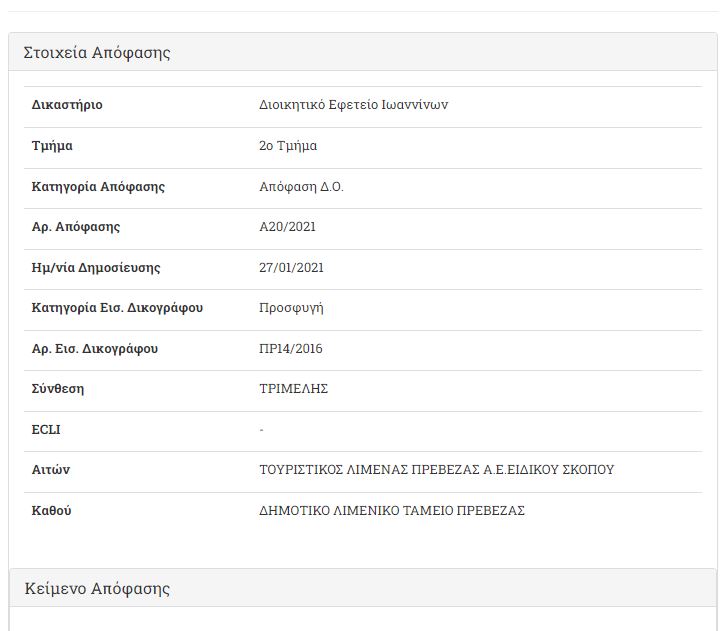Viewport: 722px width, 631px height.
Task: Click the 'Απόφαση Δ.Ο.' value
Action: pyautogui.click(x=302, y=187)
